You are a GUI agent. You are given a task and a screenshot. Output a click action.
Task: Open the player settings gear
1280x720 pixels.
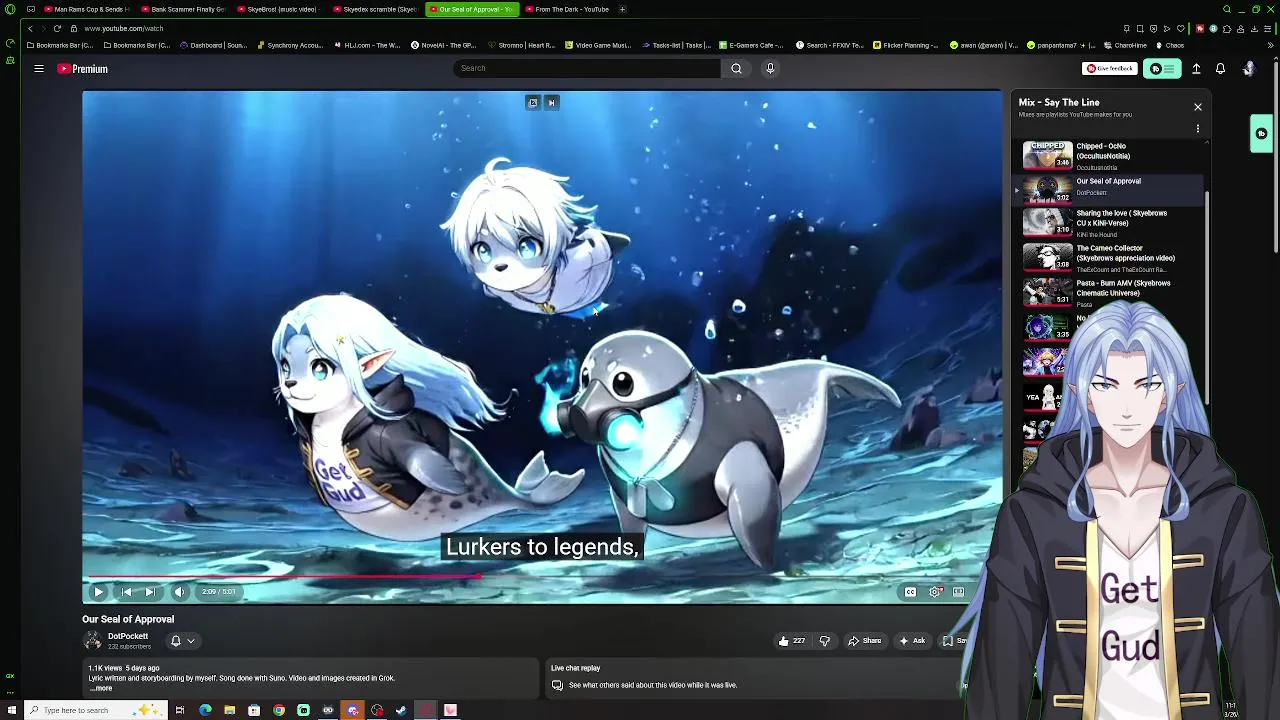[x=935, y=592]
